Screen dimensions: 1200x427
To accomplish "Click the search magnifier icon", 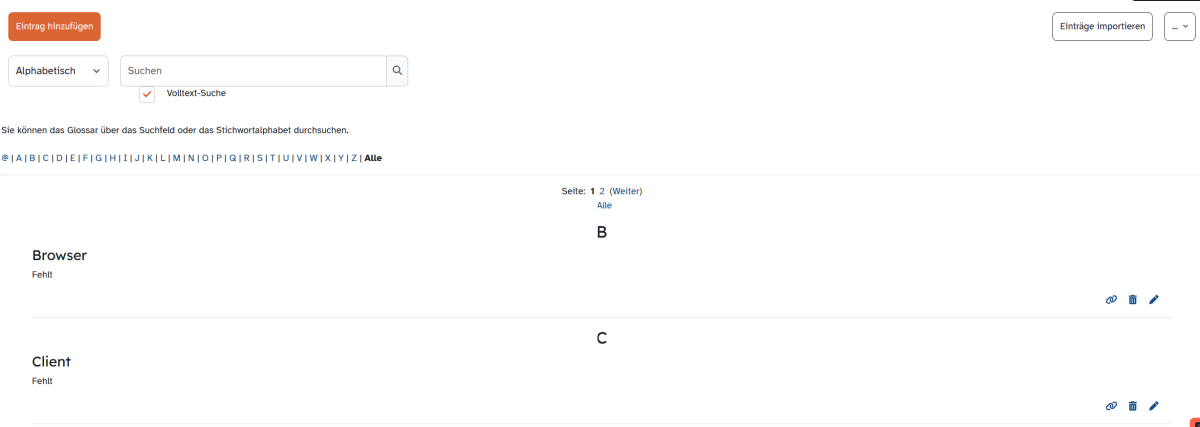I will 397,71.
